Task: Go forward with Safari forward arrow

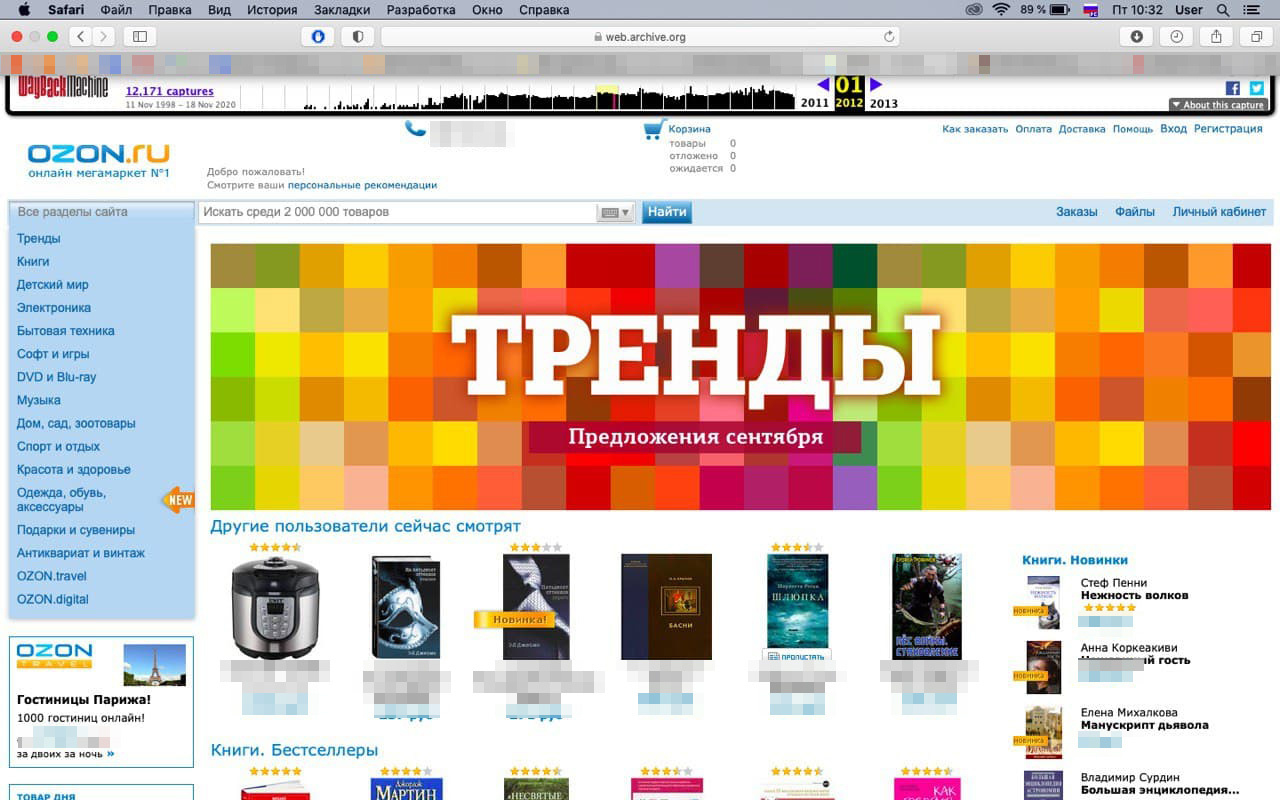Action: (104, 36)
